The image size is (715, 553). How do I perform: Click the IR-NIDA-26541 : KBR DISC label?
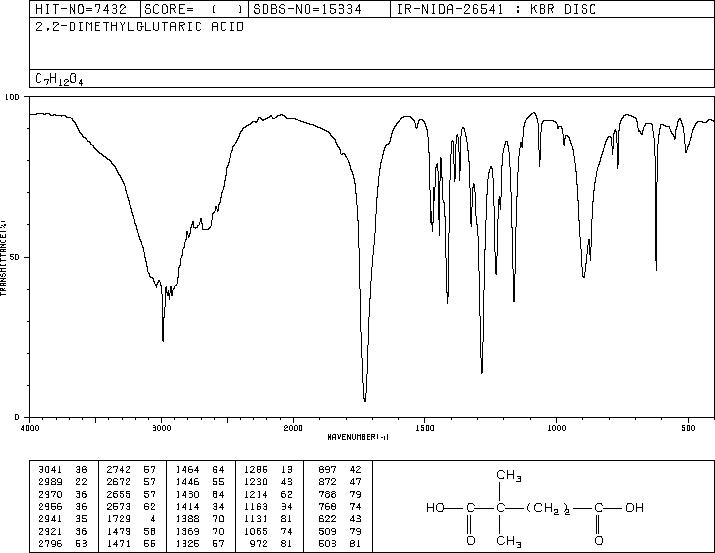[496, 10]
